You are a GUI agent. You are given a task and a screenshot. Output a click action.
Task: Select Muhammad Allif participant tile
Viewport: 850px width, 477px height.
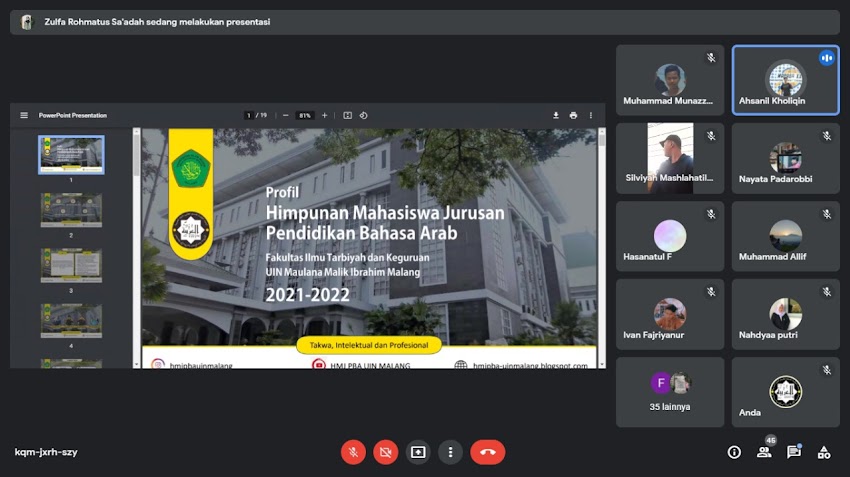point(785,236)
